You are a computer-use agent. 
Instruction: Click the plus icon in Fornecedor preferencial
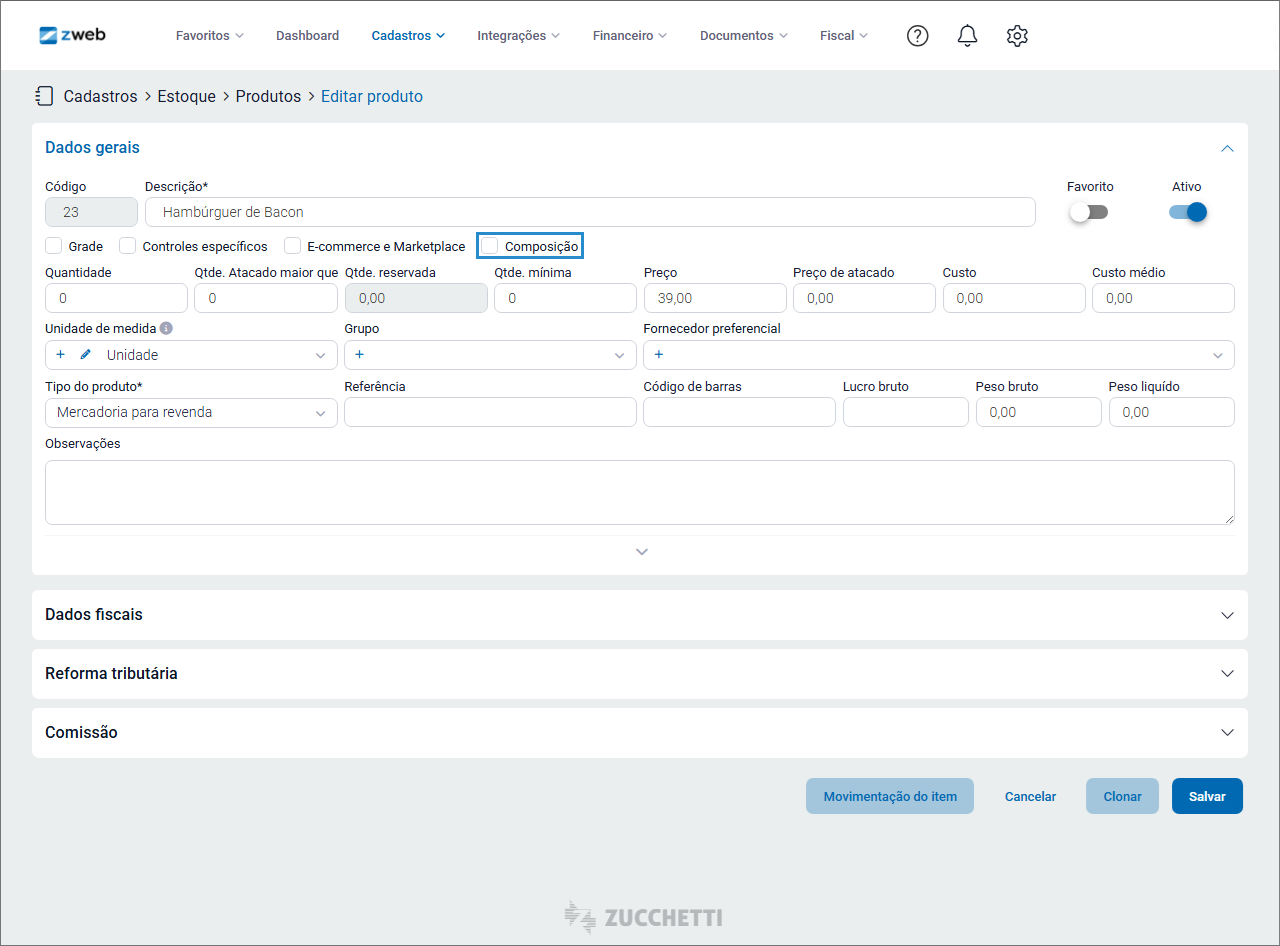click(658, 355)
